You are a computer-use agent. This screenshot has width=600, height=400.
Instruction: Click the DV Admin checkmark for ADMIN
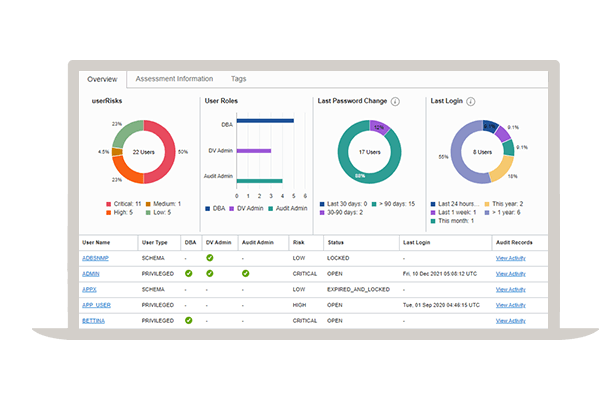coord(210,273)
